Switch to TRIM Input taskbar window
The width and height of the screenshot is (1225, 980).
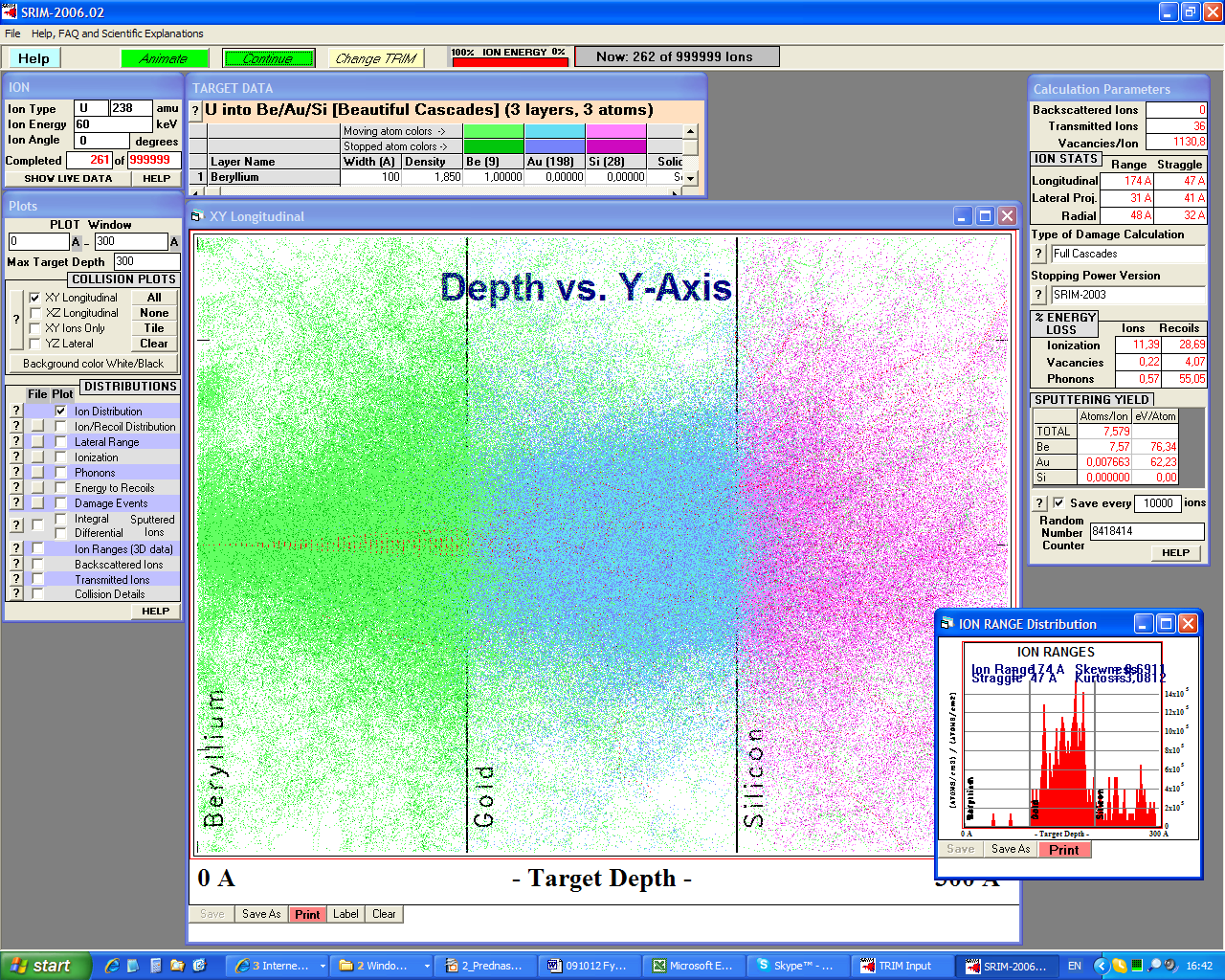[902, 966]
